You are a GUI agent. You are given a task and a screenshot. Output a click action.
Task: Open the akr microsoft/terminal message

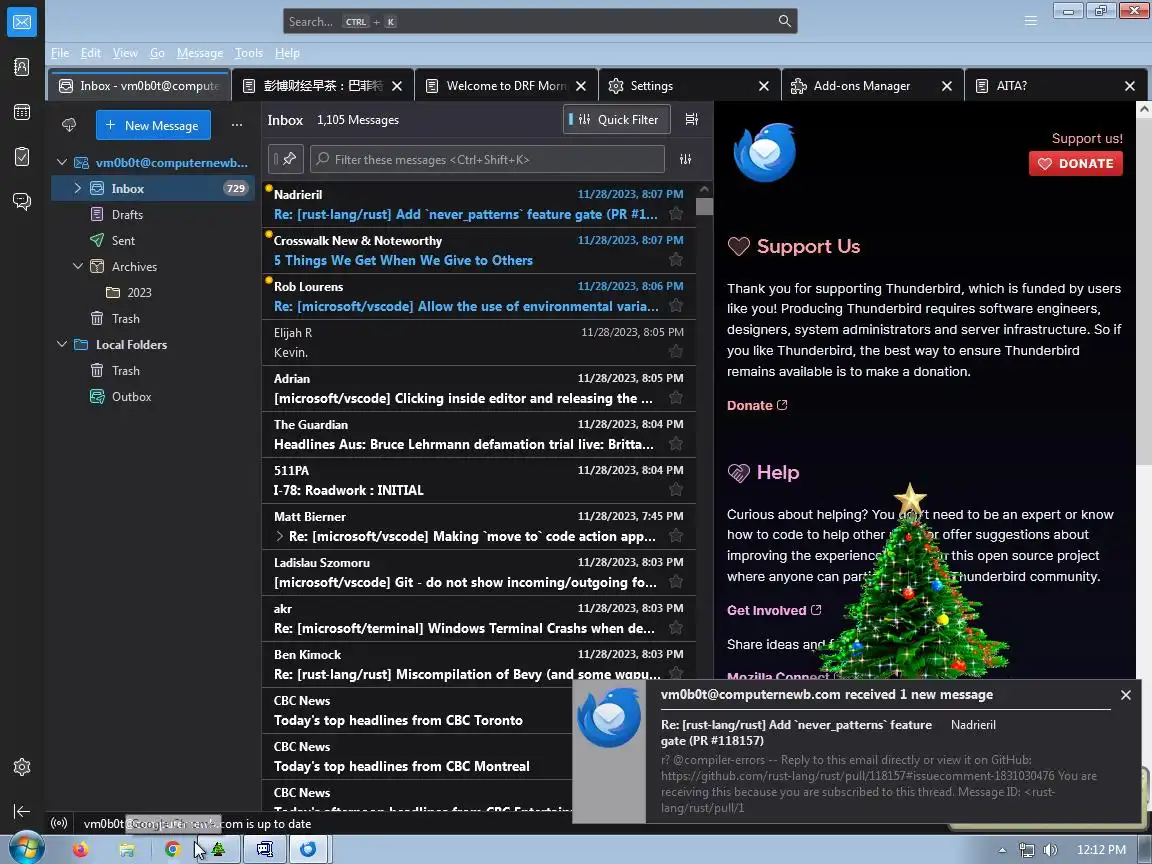point(478,619)
